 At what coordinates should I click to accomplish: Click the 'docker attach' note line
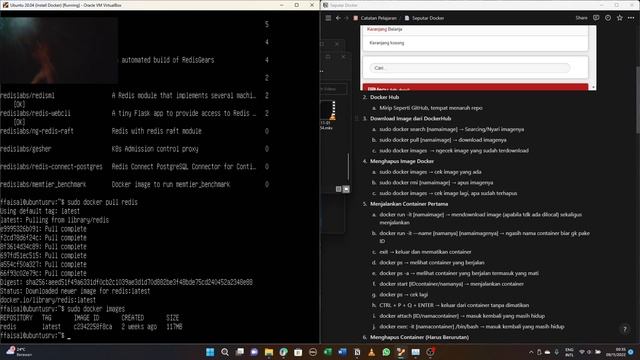click(462, 316)
